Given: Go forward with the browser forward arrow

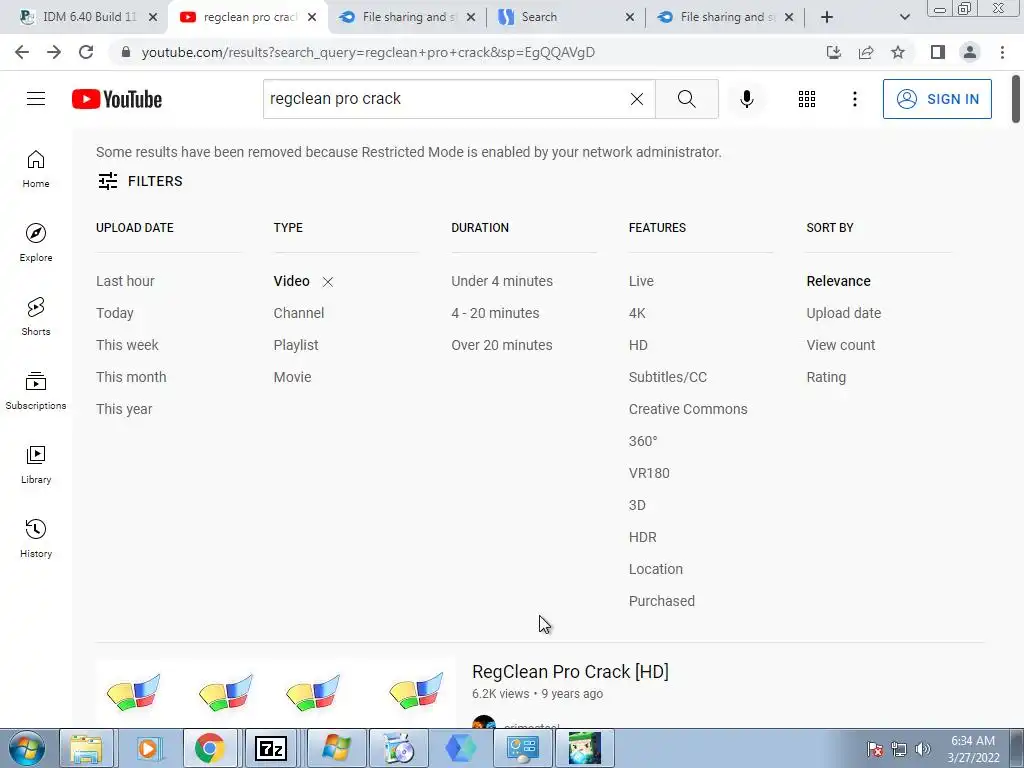Looking at the screenshot, I should coord(54,52).
